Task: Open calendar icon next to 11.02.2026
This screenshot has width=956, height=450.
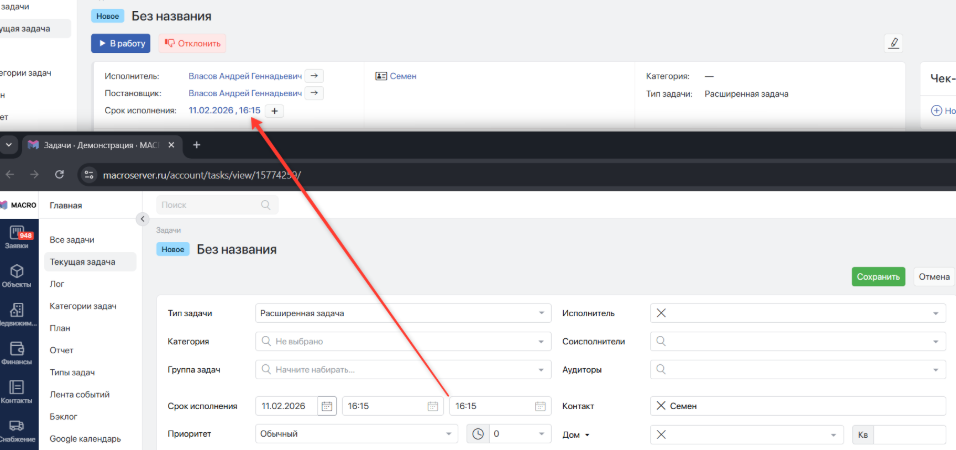Action: point(327,406)
